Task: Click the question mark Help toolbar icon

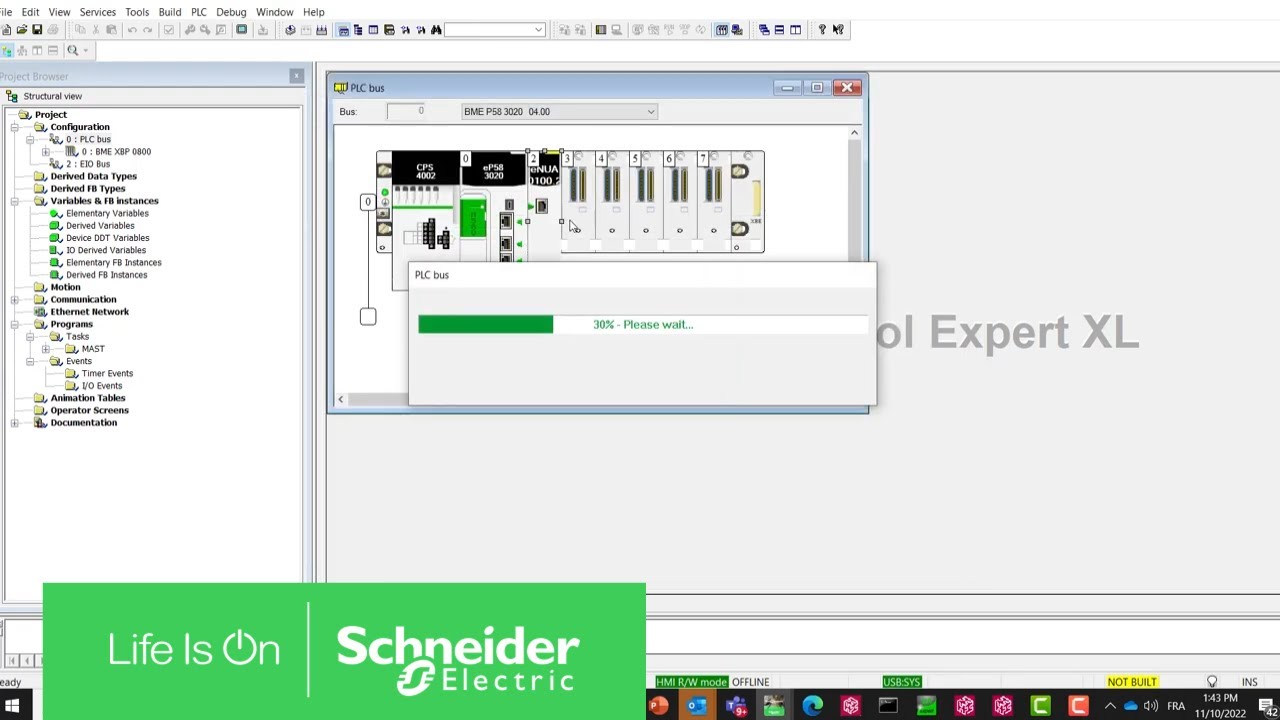Action: click(x=822, y=30)
